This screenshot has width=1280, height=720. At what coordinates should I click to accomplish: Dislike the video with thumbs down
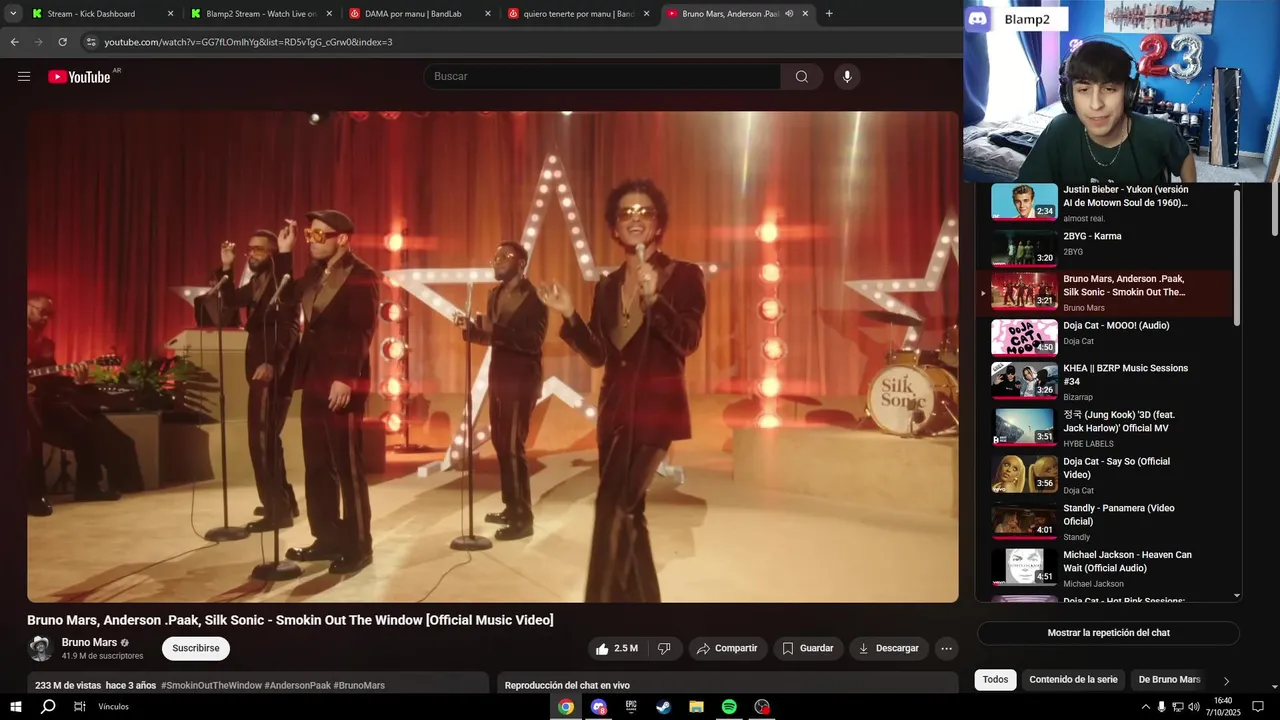664,648
